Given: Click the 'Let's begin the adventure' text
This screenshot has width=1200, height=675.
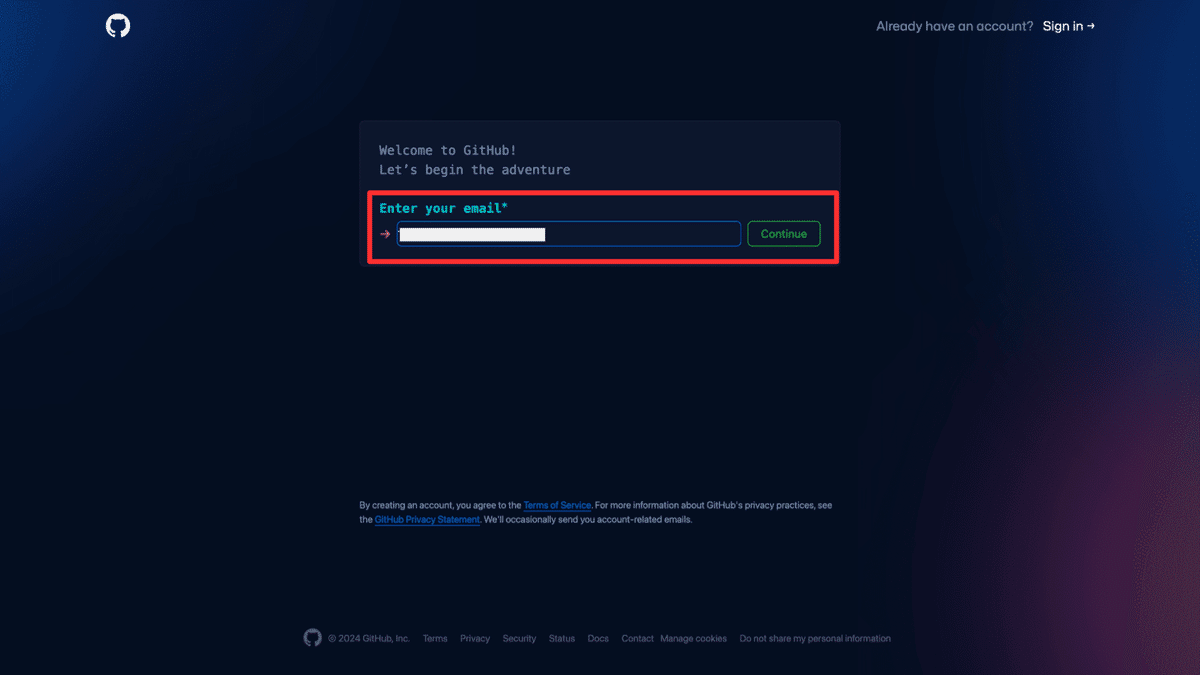Looking at the screenshot, I should coord(475,170).
